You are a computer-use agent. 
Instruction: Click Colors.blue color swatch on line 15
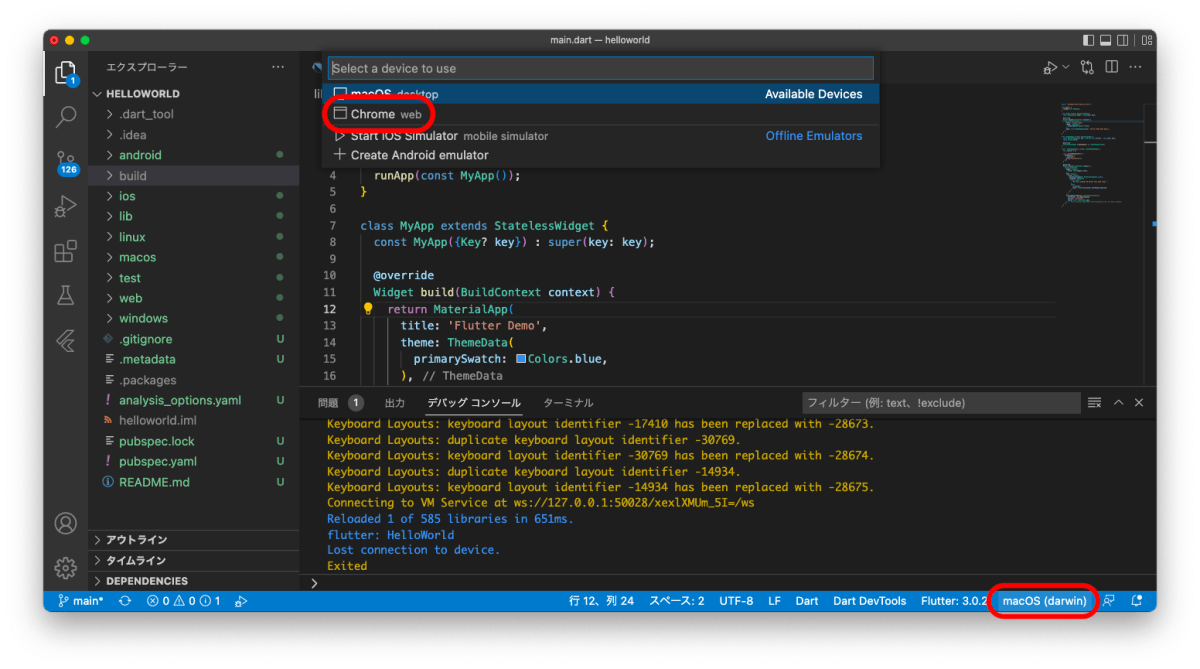click(522, 359)
